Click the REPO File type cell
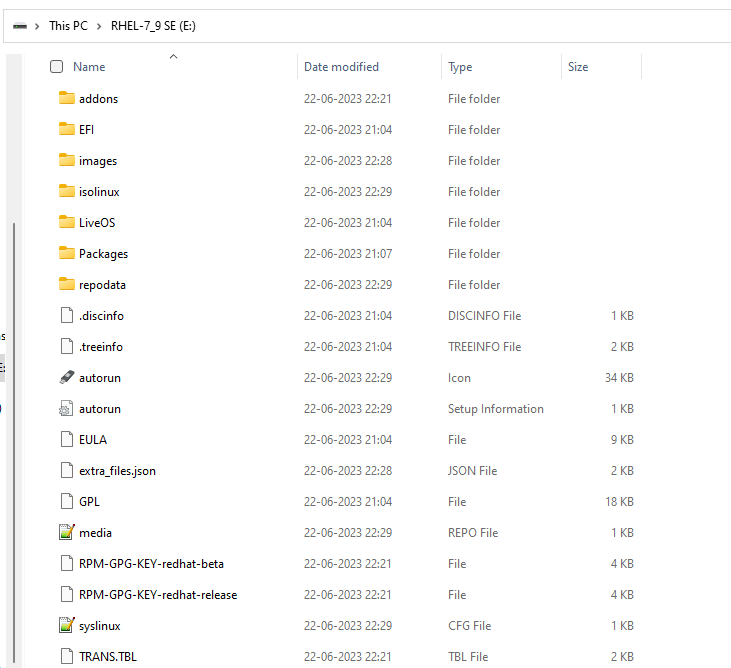 coord(473,533)
